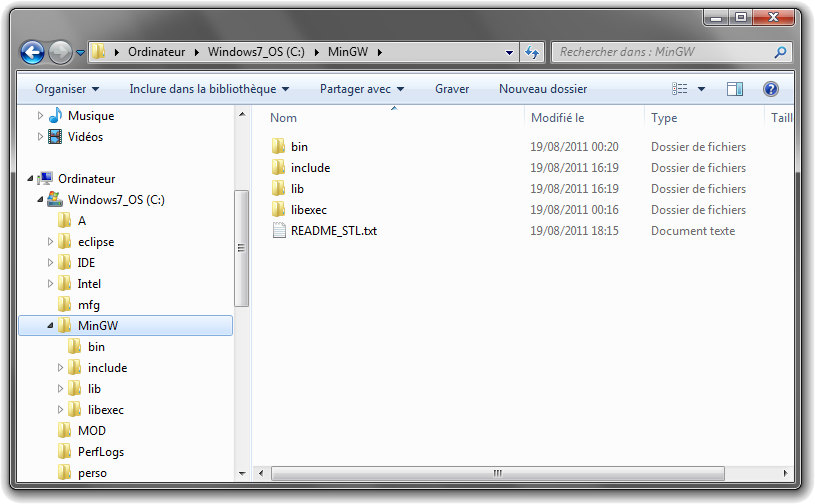Screen dimensions: 815x504
Task: Select the Intel folder in tree
Action: coord(89,284)
